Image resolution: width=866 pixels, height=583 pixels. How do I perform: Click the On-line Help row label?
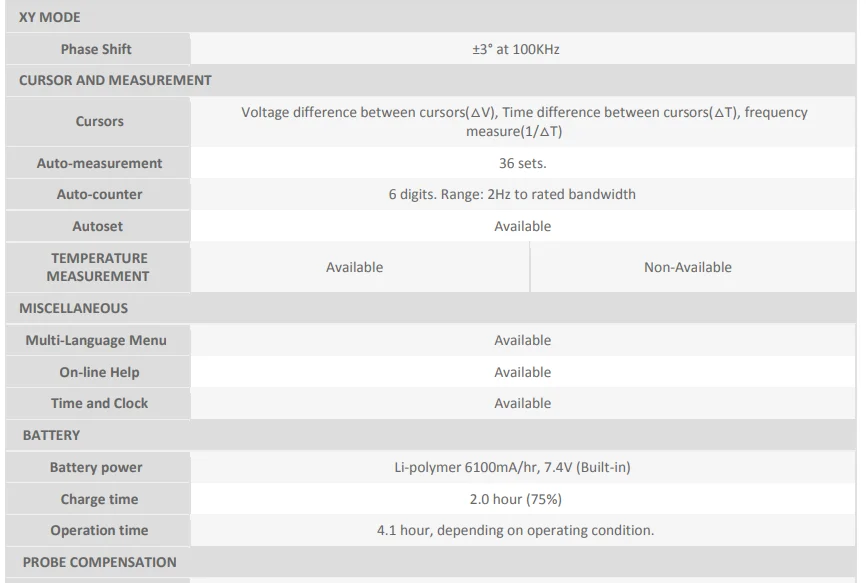[x=99, y=372]
